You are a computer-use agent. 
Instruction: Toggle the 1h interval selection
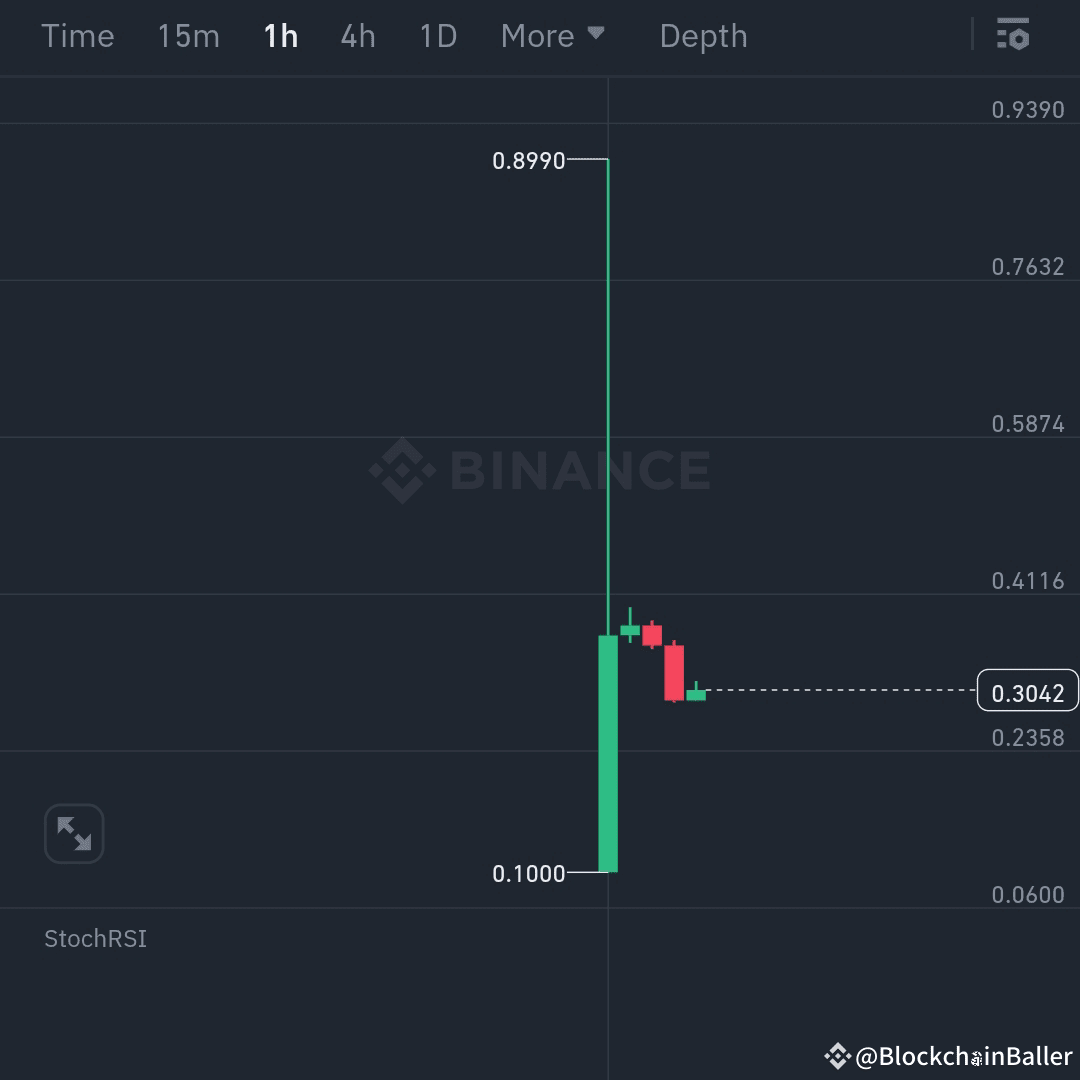(280, 36)
